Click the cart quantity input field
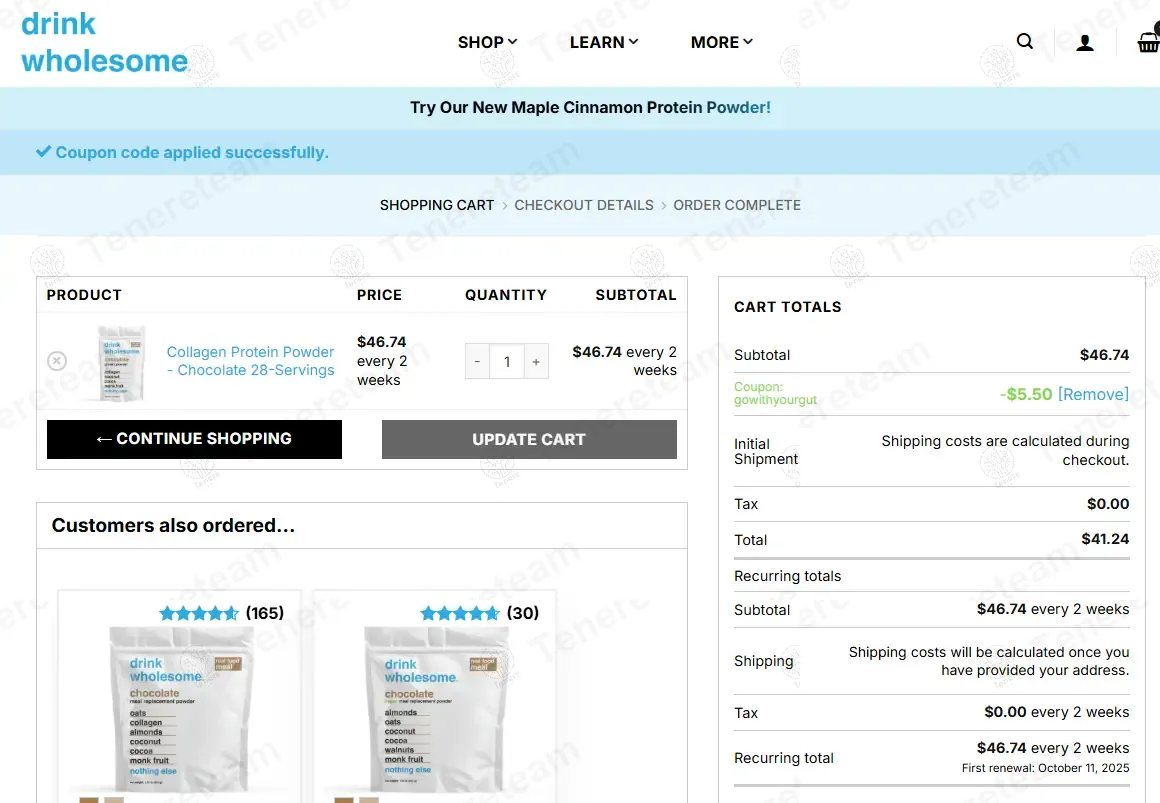Viewport: 1160px width, 803px height. (507, 362)
